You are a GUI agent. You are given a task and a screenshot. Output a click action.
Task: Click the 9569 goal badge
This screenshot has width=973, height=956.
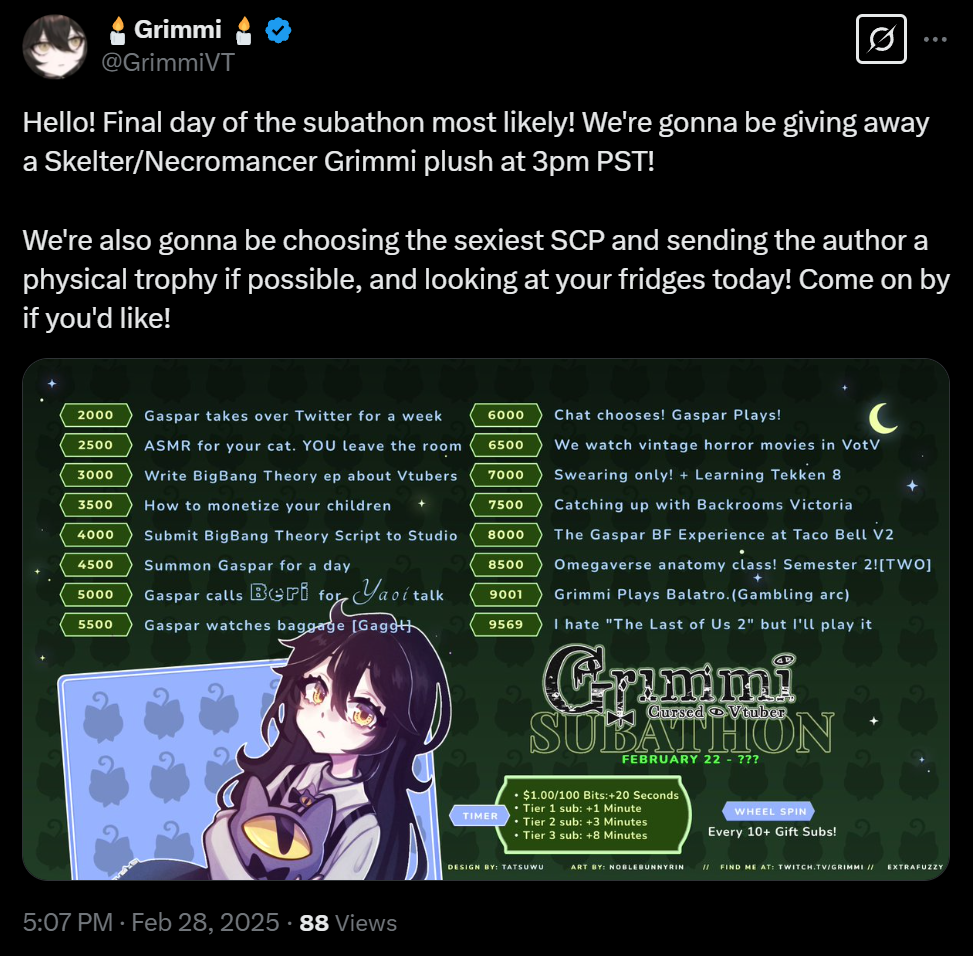click(x=506, y=624)
